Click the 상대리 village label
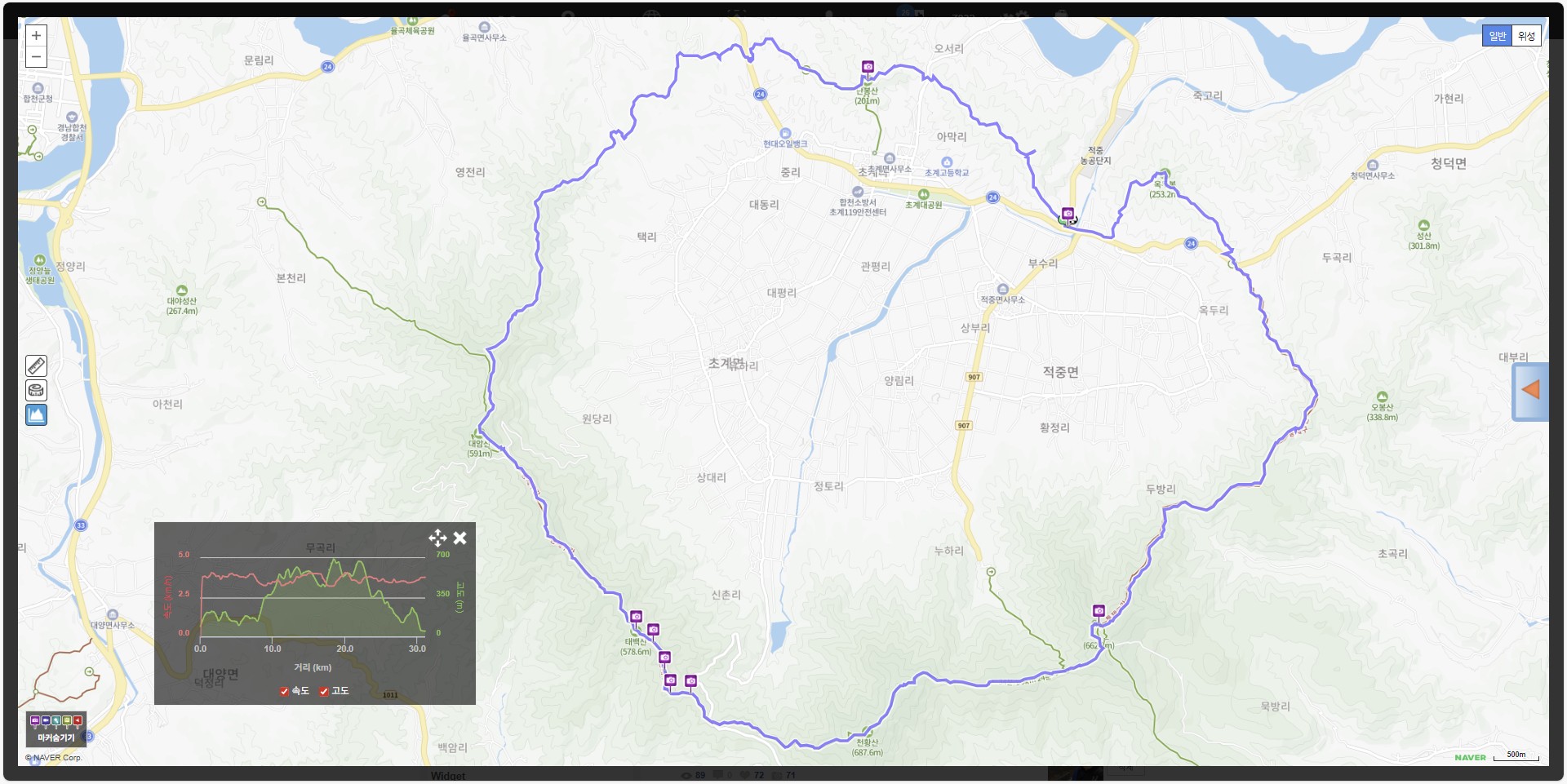This screenshot has width=1567, height=784. (x=711, y=477)
